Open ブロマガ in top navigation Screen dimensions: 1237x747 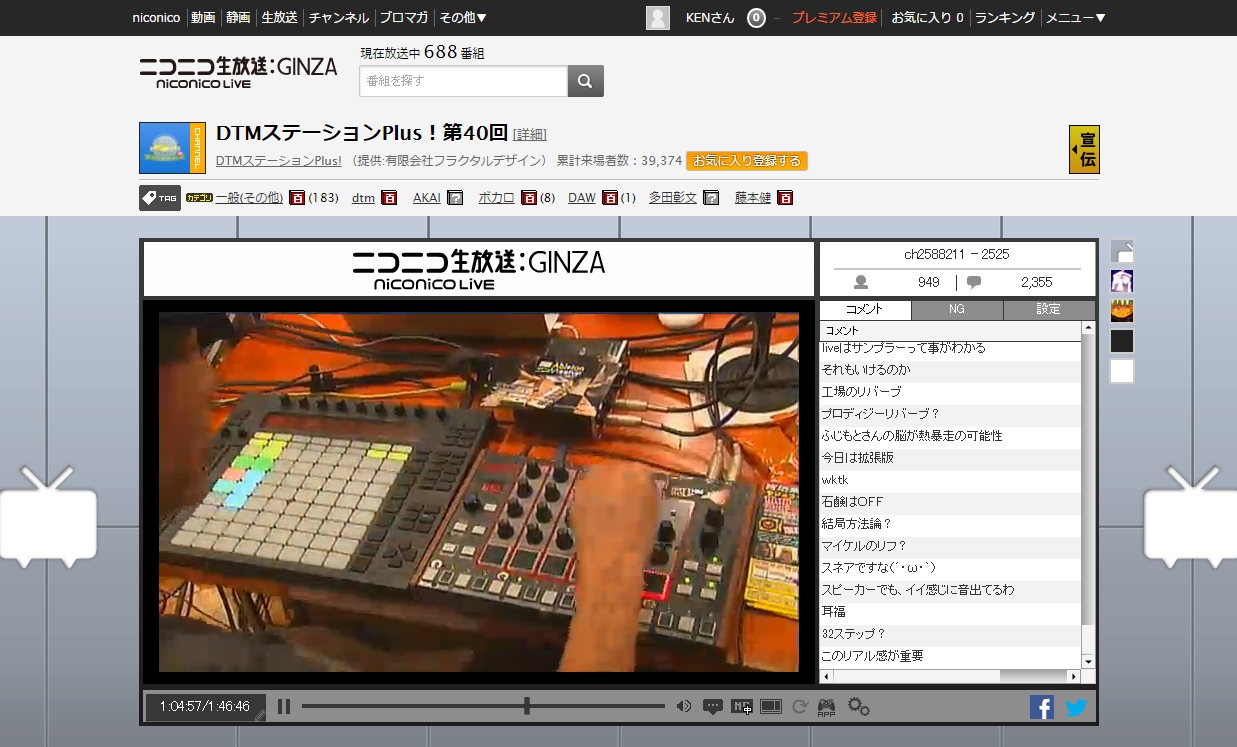point(404,17)
